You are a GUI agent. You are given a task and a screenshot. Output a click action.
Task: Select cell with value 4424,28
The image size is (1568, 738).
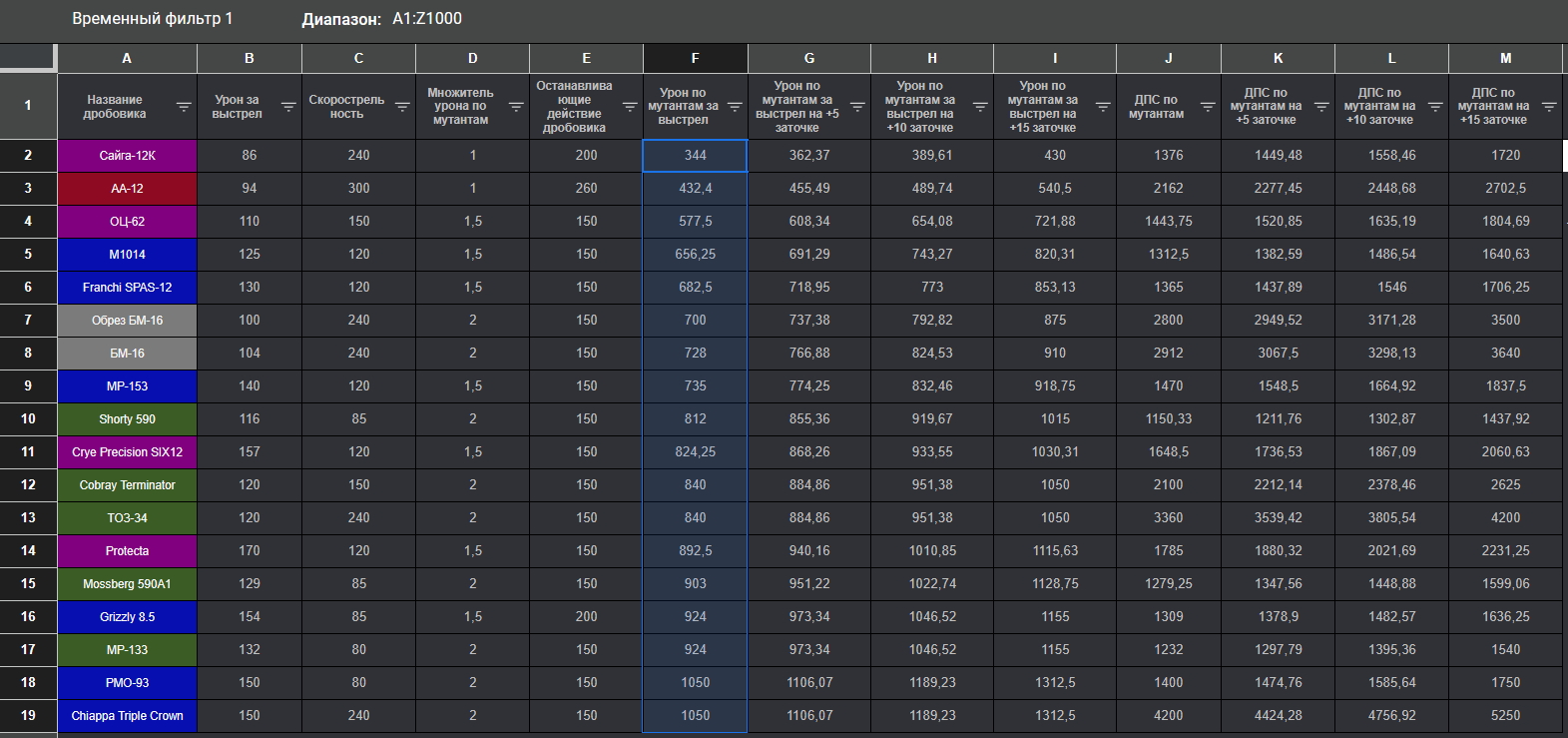coord(1278,715)
